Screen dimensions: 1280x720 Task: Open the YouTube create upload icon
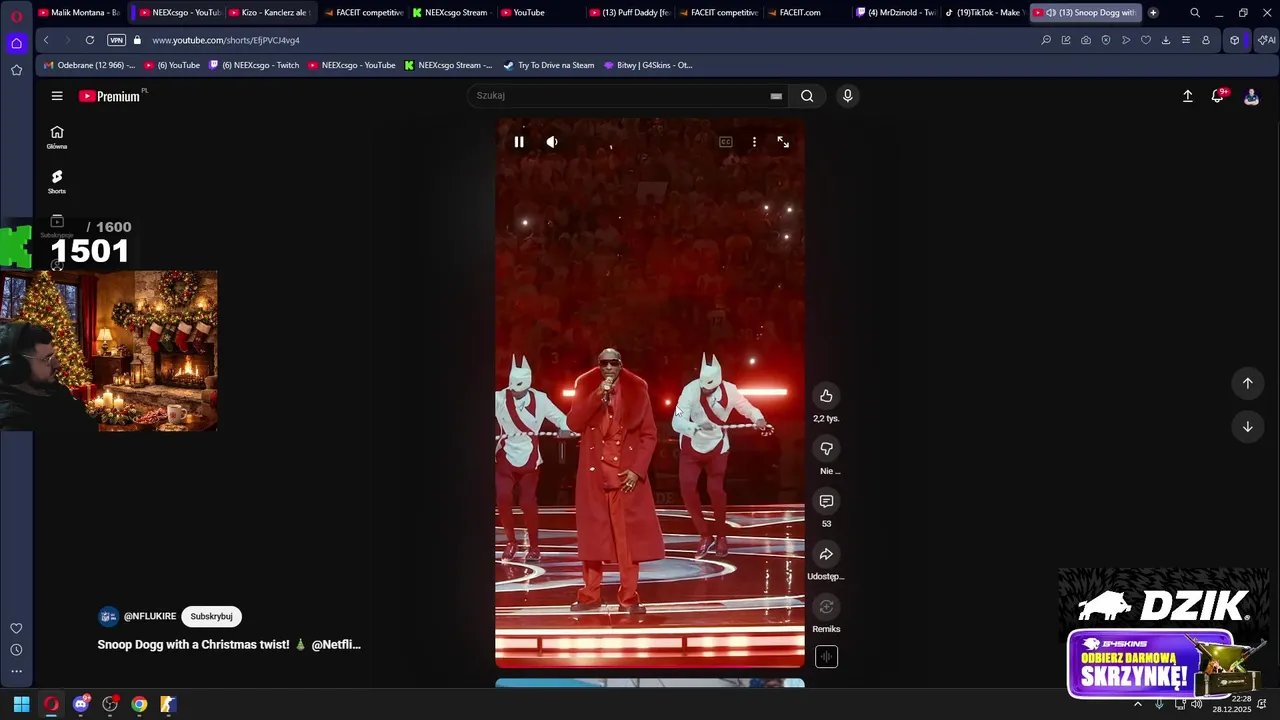point(1188,96)
